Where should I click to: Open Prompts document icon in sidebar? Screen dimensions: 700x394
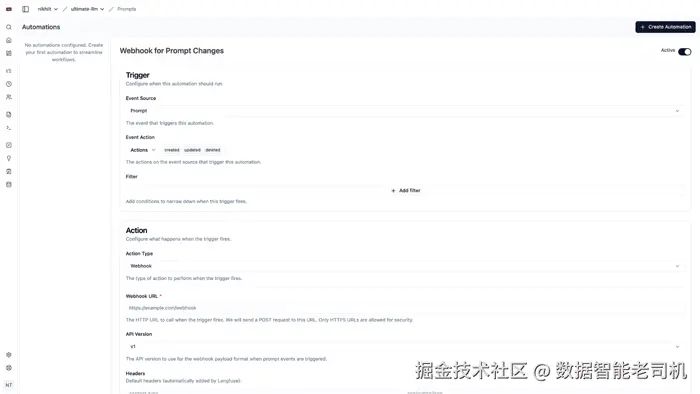pyautogui.click(x=8, y=115)
